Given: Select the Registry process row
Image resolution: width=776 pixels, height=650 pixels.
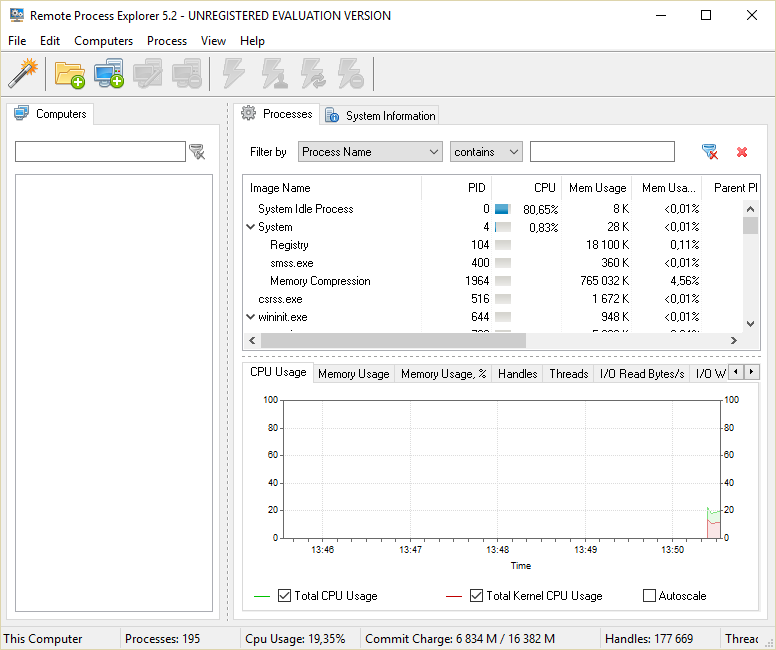Looking at the screenshot, I should [x=492, y=245].
